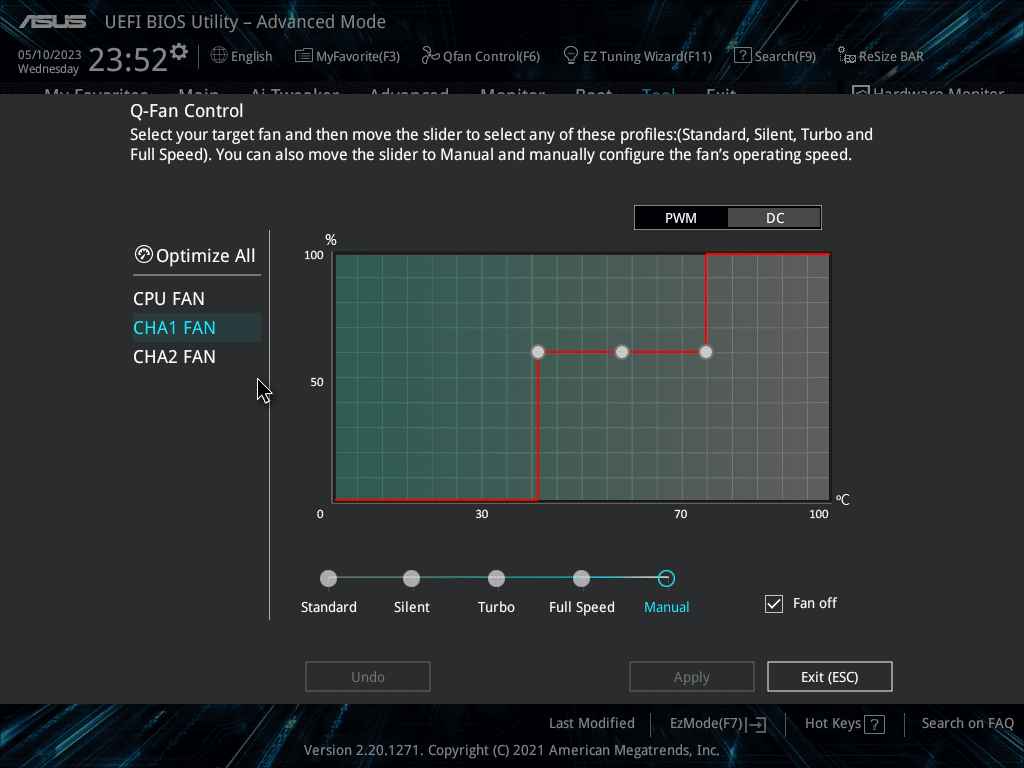Image resolution: width=1024 pixels, height=768 pixels.
Task: Uncheck the Fan off checkbox
Action: point(774,603)
